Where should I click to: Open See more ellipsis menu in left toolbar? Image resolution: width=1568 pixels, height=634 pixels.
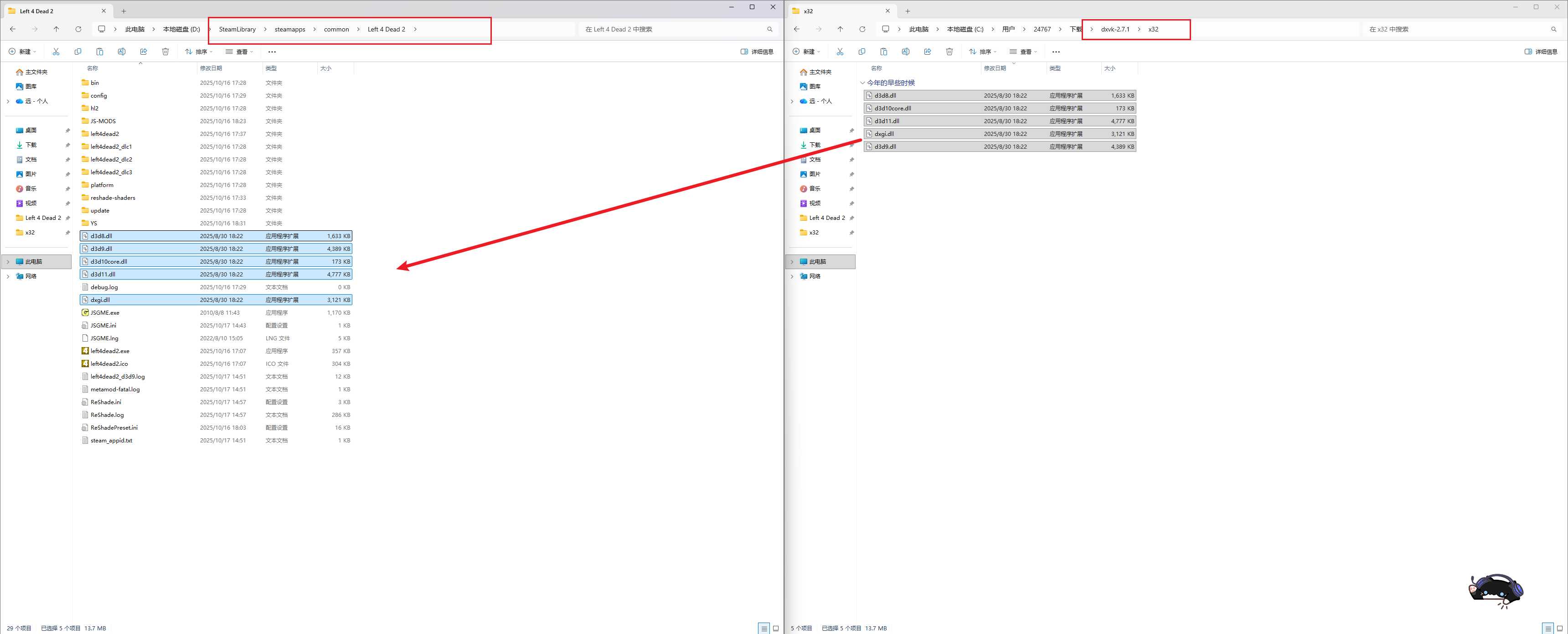(x=272, y=52)
